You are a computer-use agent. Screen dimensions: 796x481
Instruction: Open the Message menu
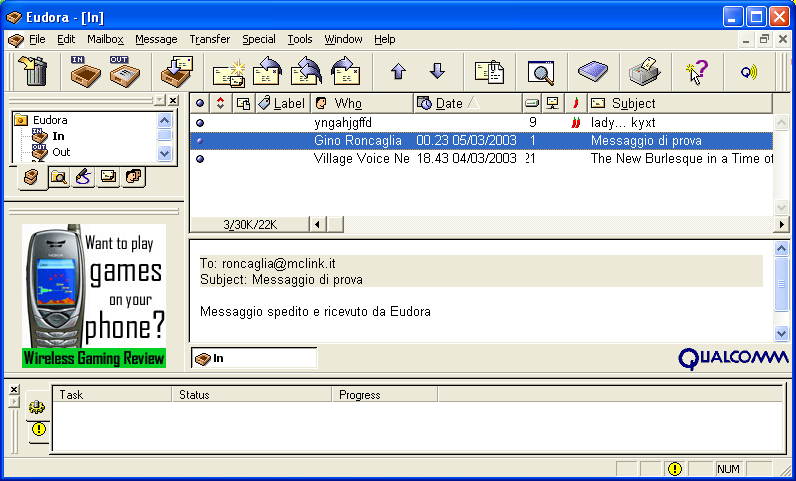(x=156, y=39)
